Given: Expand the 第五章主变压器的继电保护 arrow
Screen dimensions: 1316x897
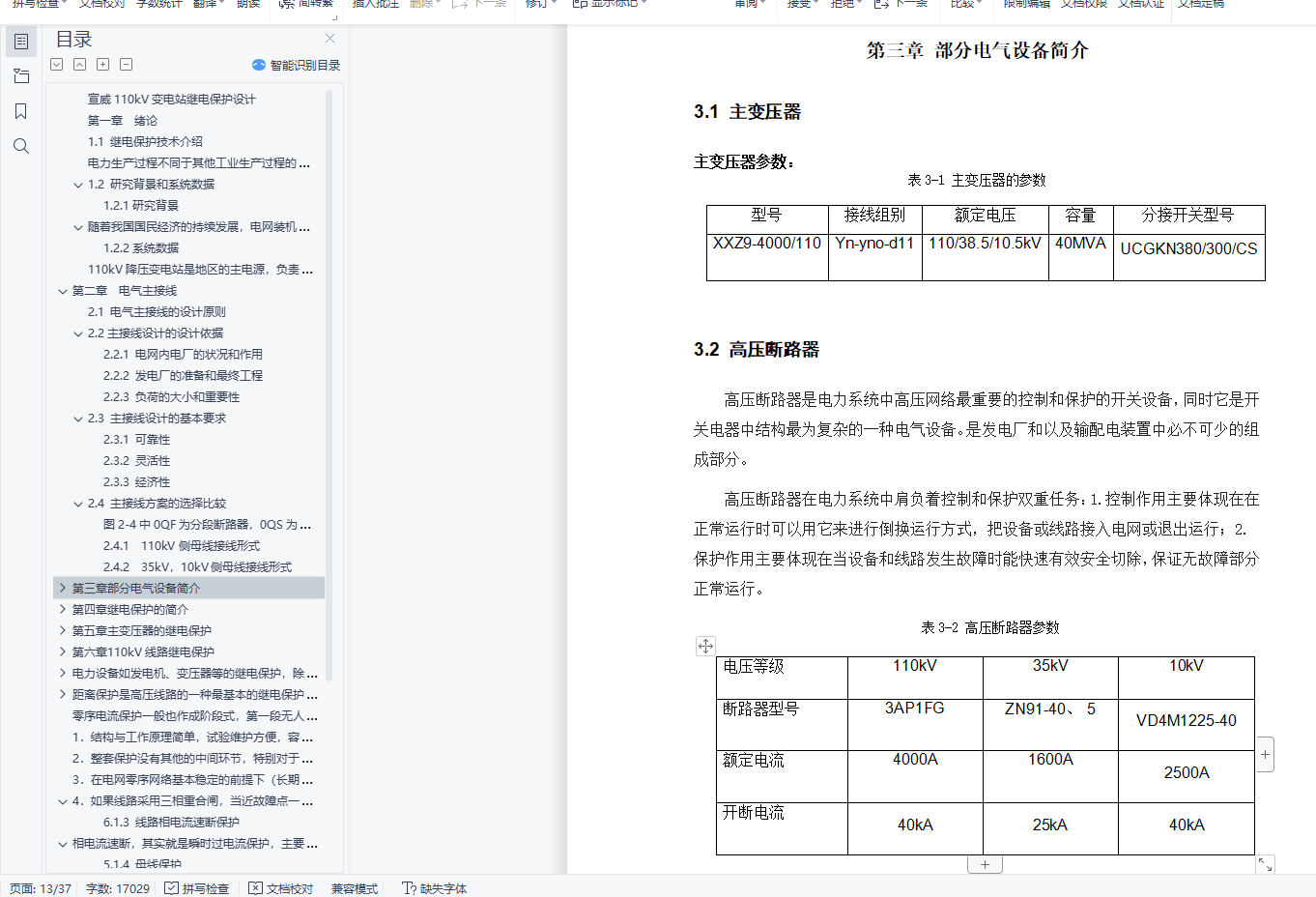Looking at the screenshot, I should [63, 630].
